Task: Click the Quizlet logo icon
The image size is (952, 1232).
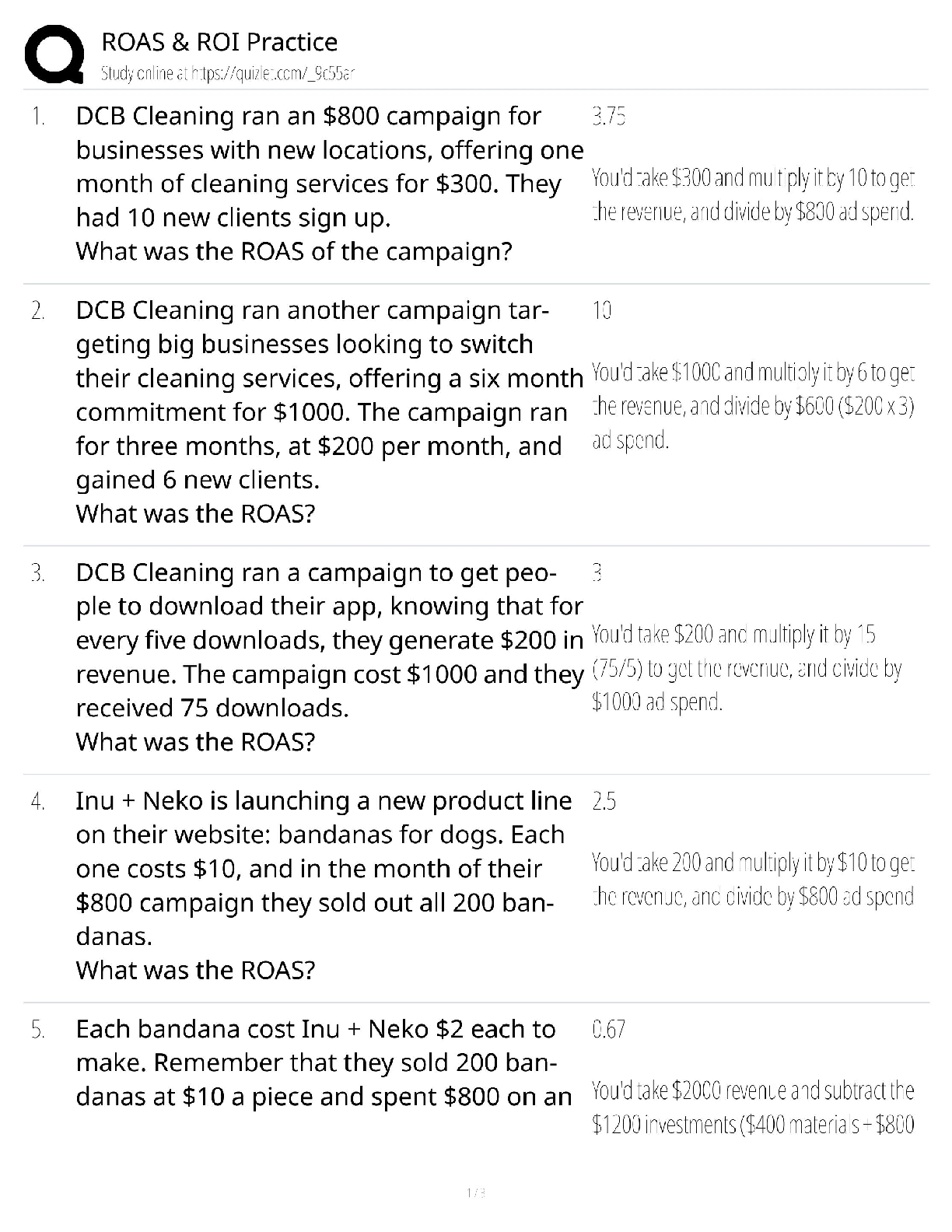Action: point(54,54)
